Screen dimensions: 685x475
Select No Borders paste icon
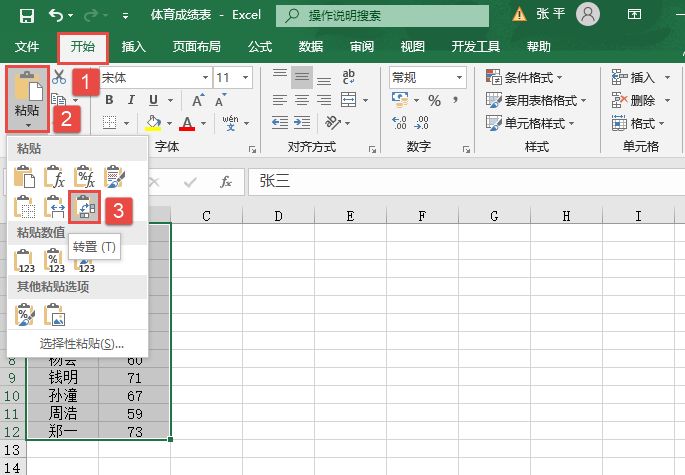pos(24,207)
